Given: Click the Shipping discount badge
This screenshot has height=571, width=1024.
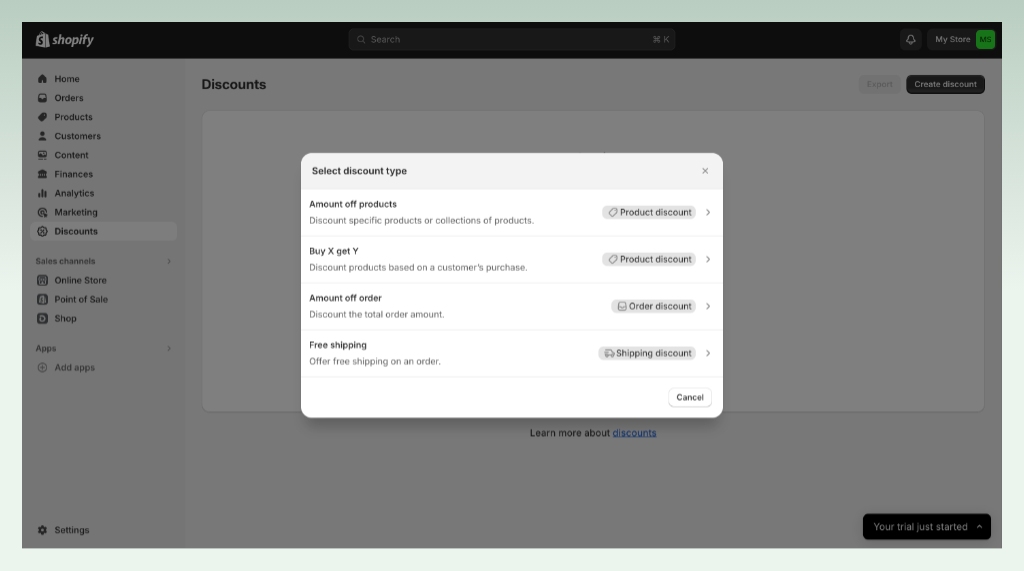Looking at the screenshot, I should [x=647, y=353].
